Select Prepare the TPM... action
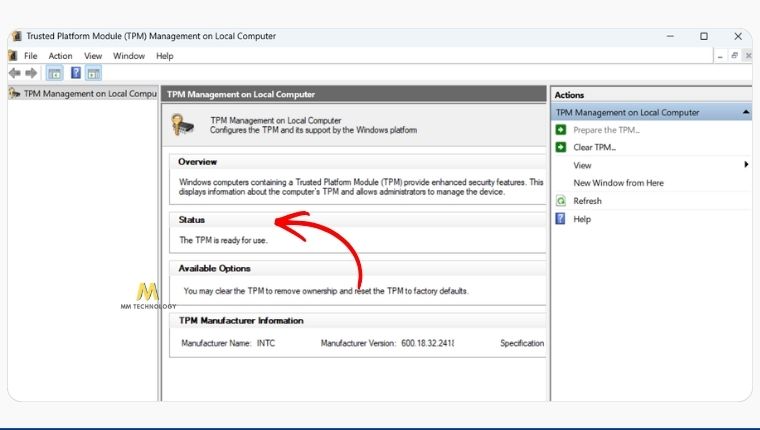 pyautogui.click(x=606, y=130)
